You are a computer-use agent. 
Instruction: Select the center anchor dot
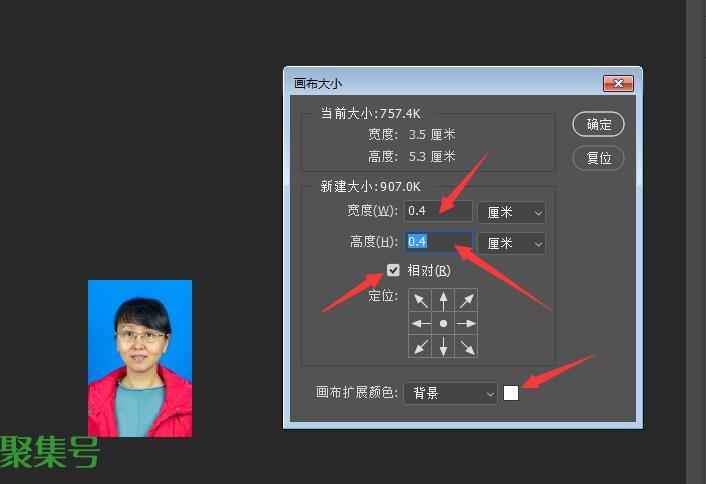point(443,323)
